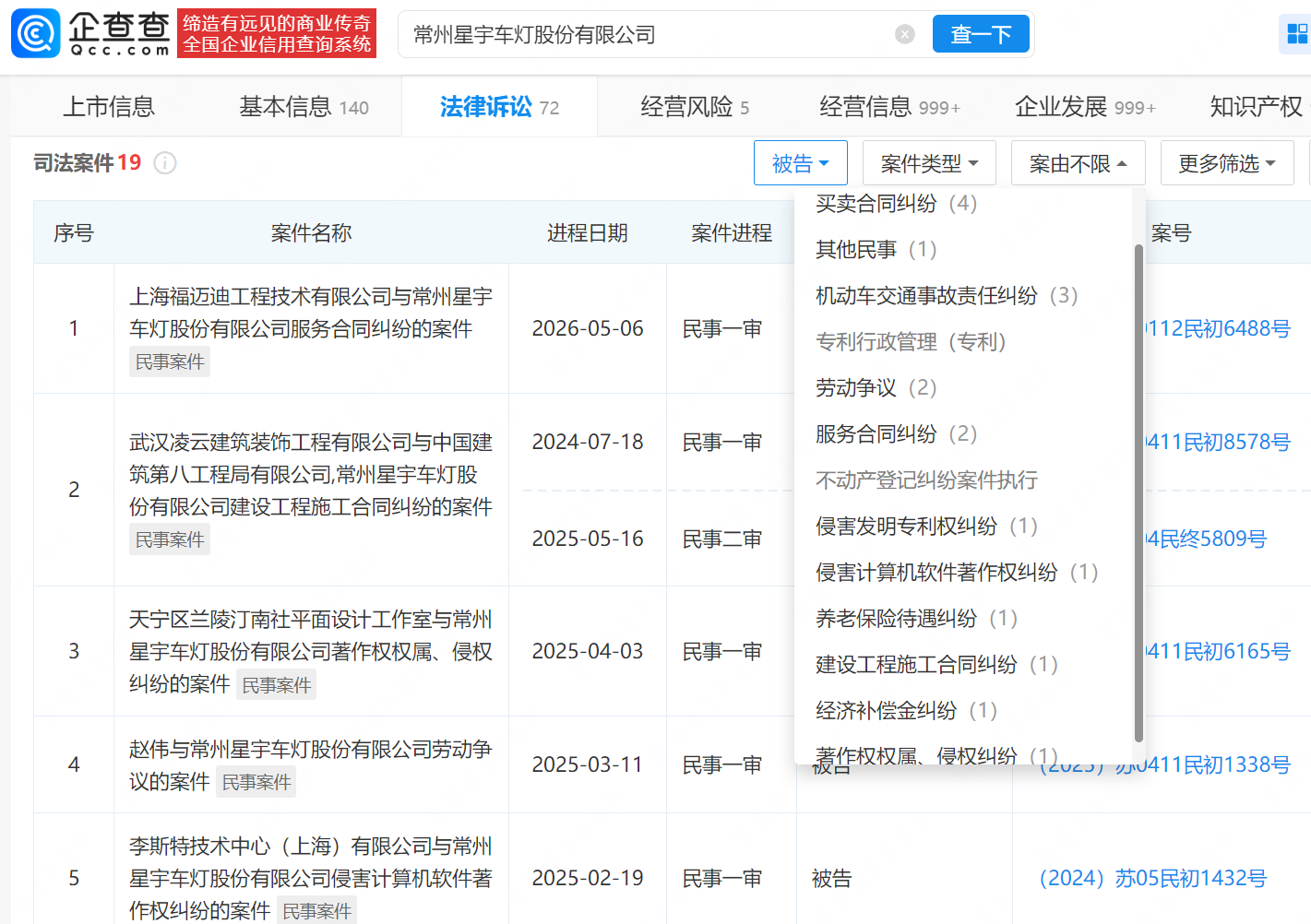Image resolution: width=1311 pixels, height=924 pixels.
Task: Click the dropdown list scrollbar
Action: coord(1138,493)
